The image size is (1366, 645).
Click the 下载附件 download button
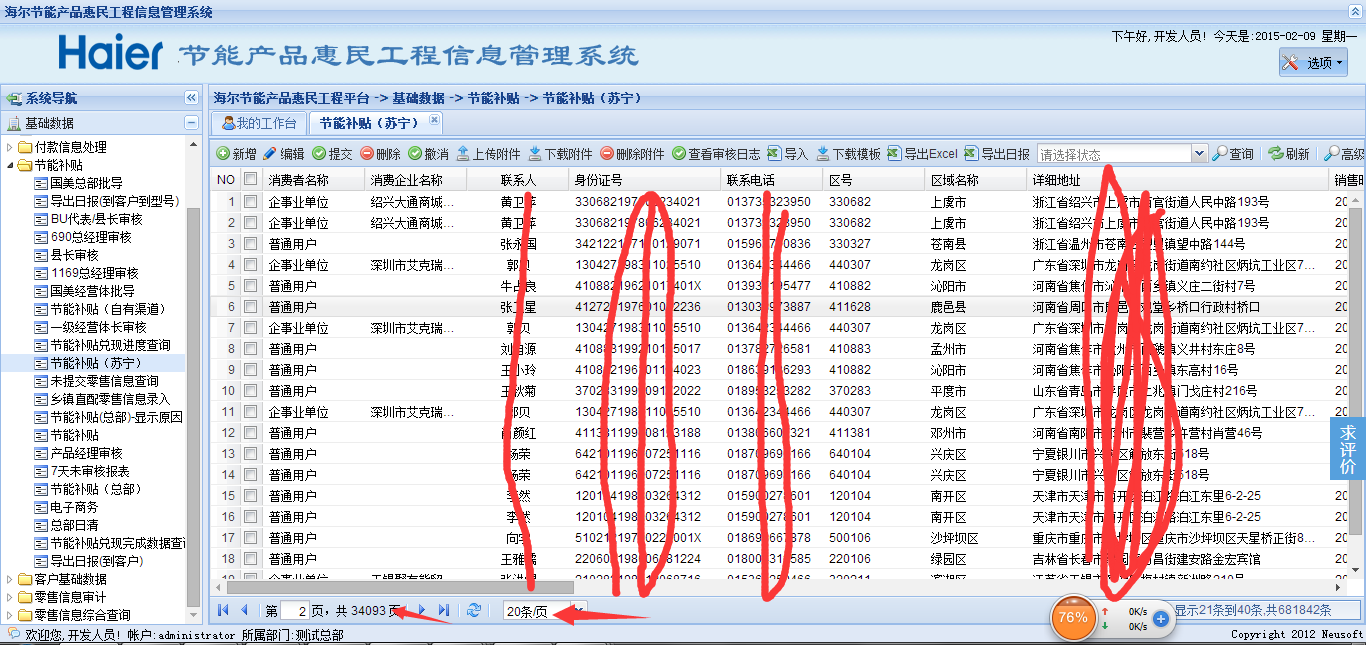tap(560, 154)
